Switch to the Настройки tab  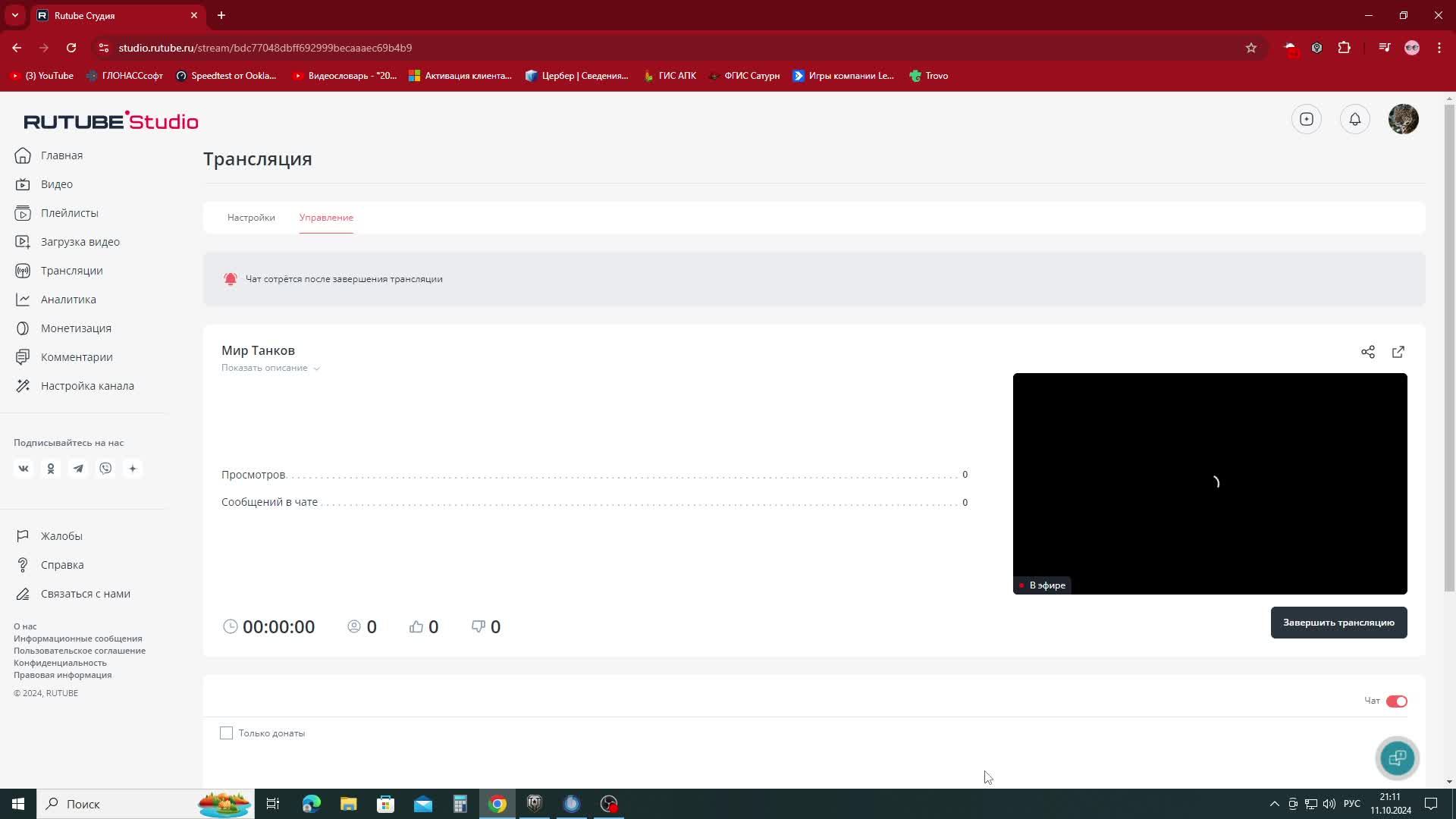(x=251, y=218)
